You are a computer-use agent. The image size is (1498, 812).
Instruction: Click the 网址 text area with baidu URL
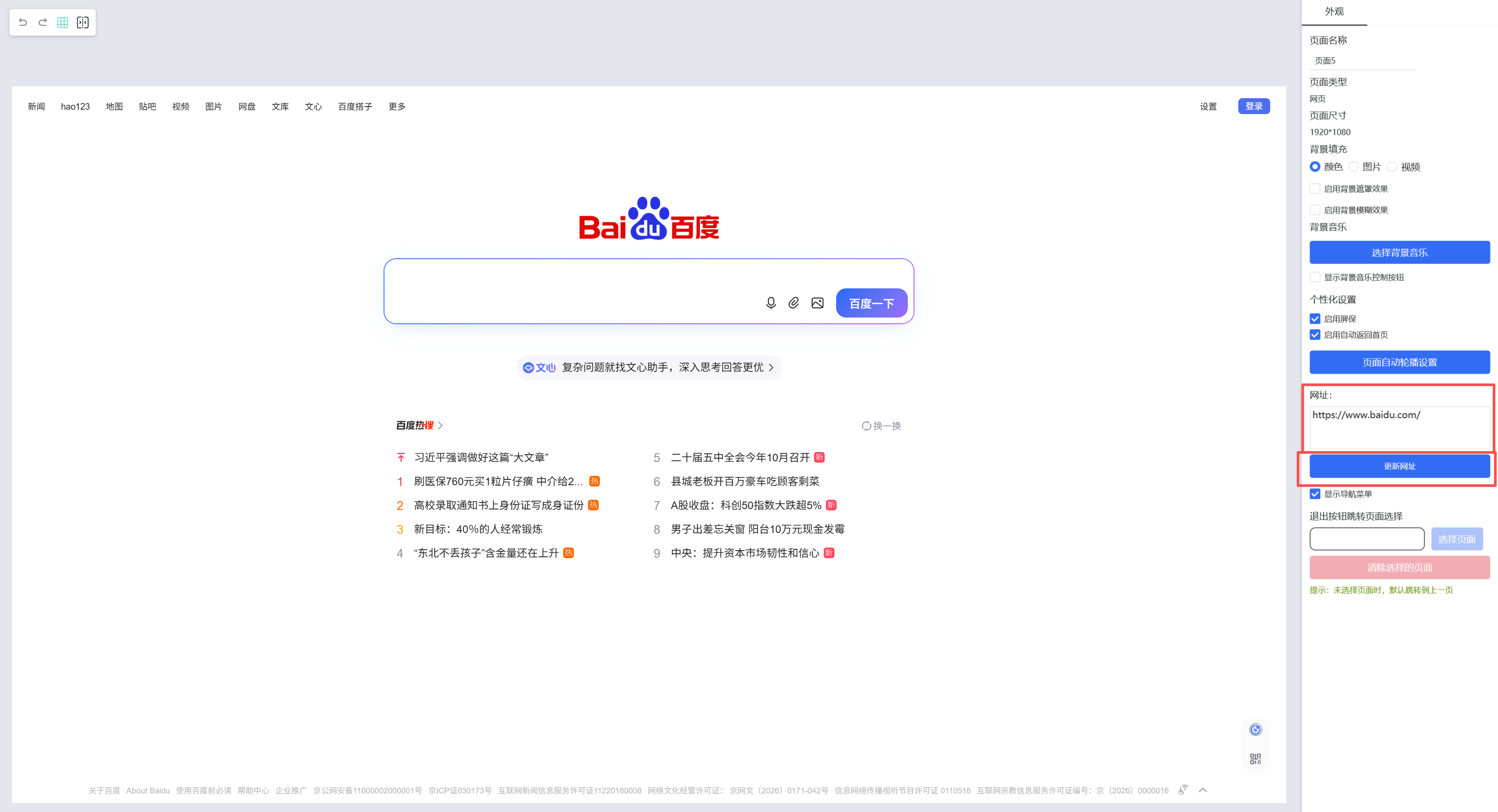(x=1399, y=427)
